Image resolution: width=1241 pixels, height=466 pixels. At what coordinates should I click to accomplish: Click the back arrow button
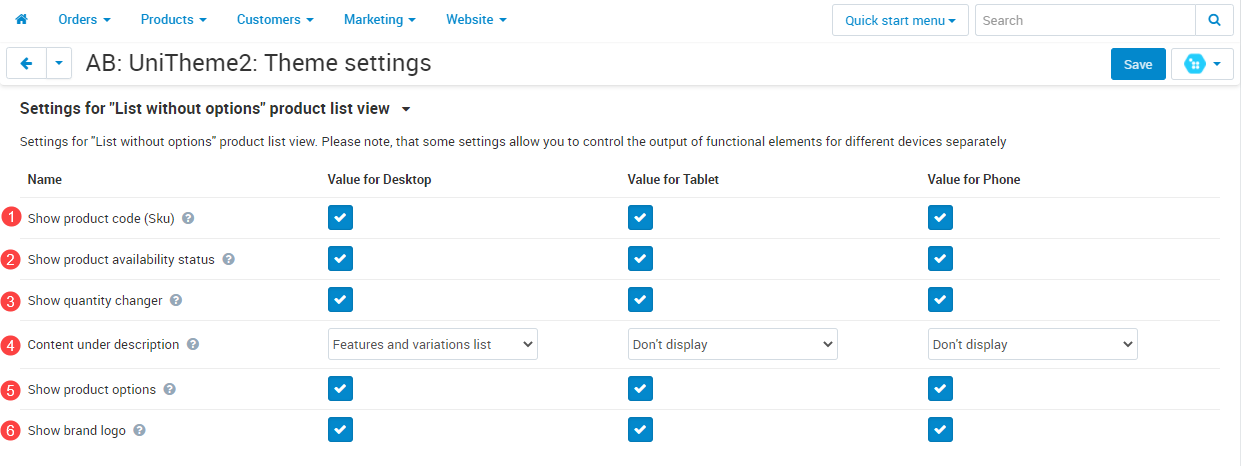[x=26, y=63]
